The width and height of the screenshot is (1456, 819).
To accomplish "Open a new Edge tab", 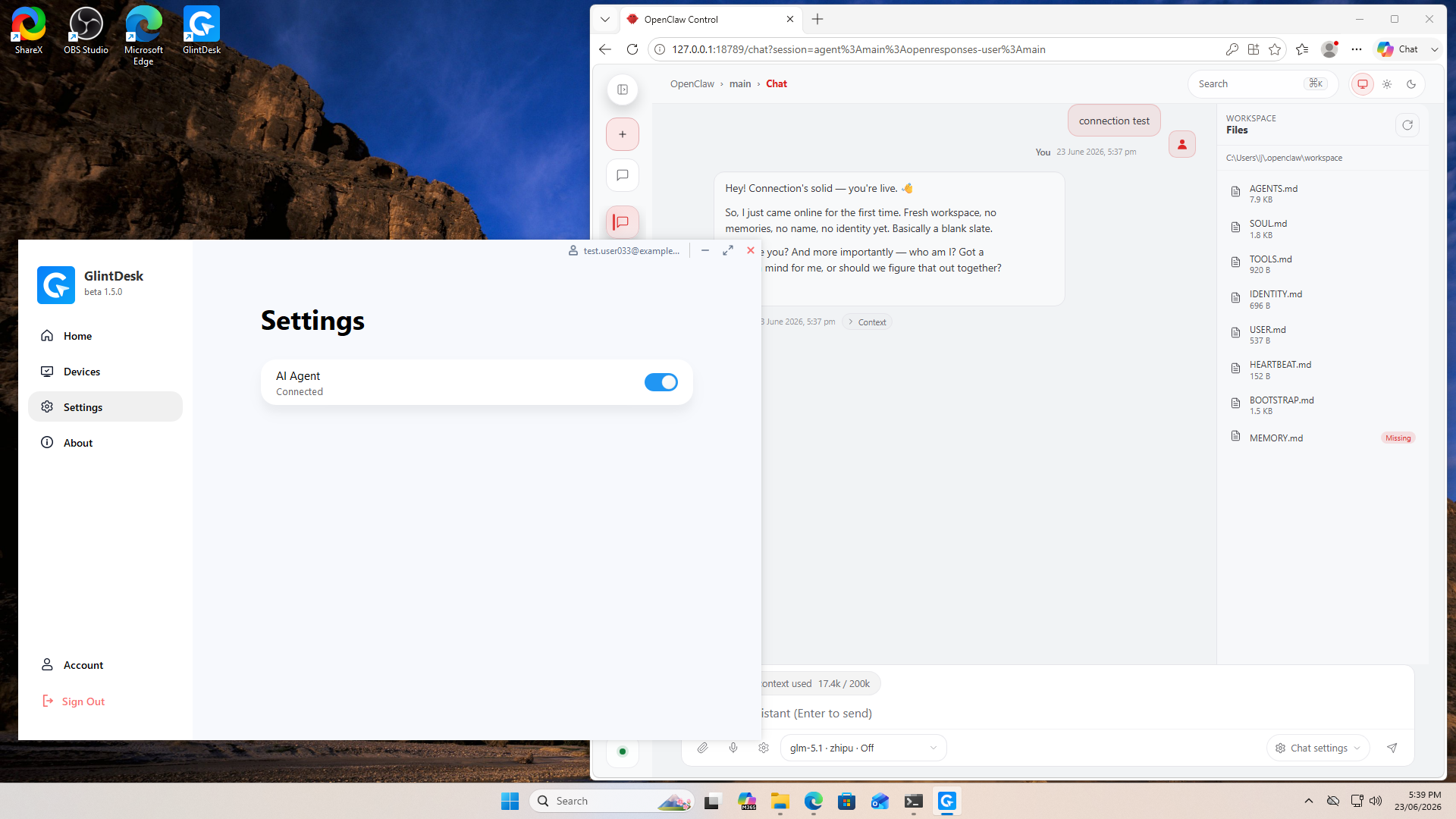I will (x=817, y=20).
